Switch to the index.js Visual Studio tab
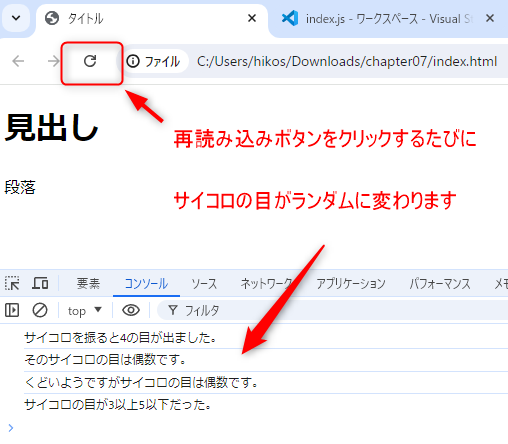Screen dimensions: 508x444 click(389, 19)
